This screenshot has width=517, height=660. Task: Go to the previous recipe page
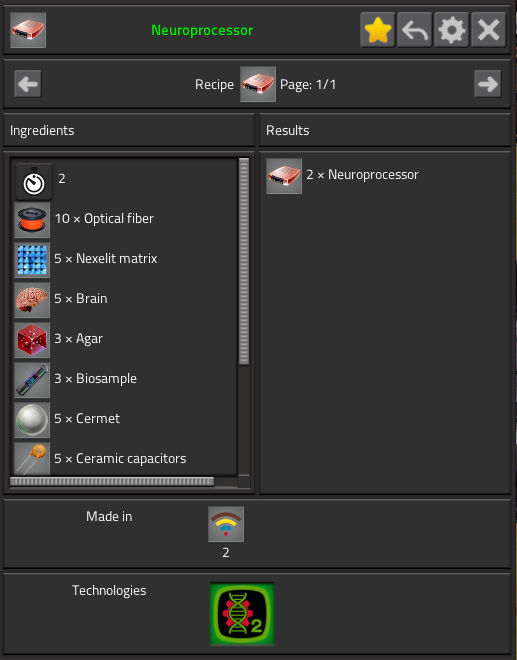pyautogui.click(x=28, y=84)
